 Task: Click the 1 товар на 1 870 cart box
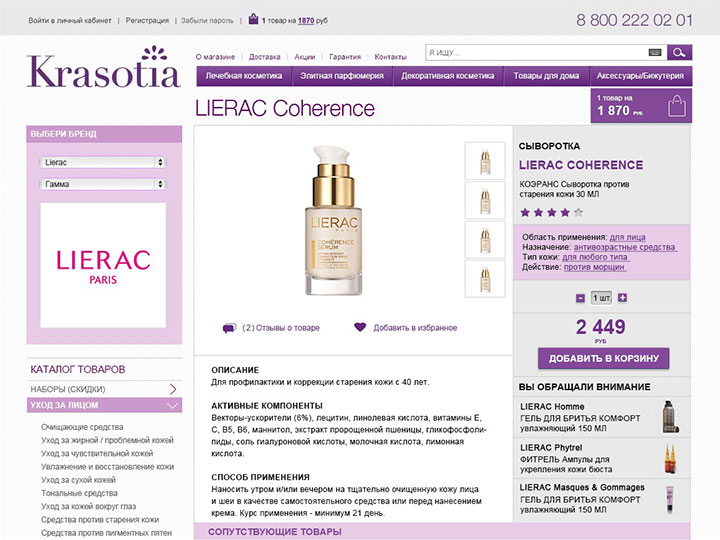coord(641,106)
